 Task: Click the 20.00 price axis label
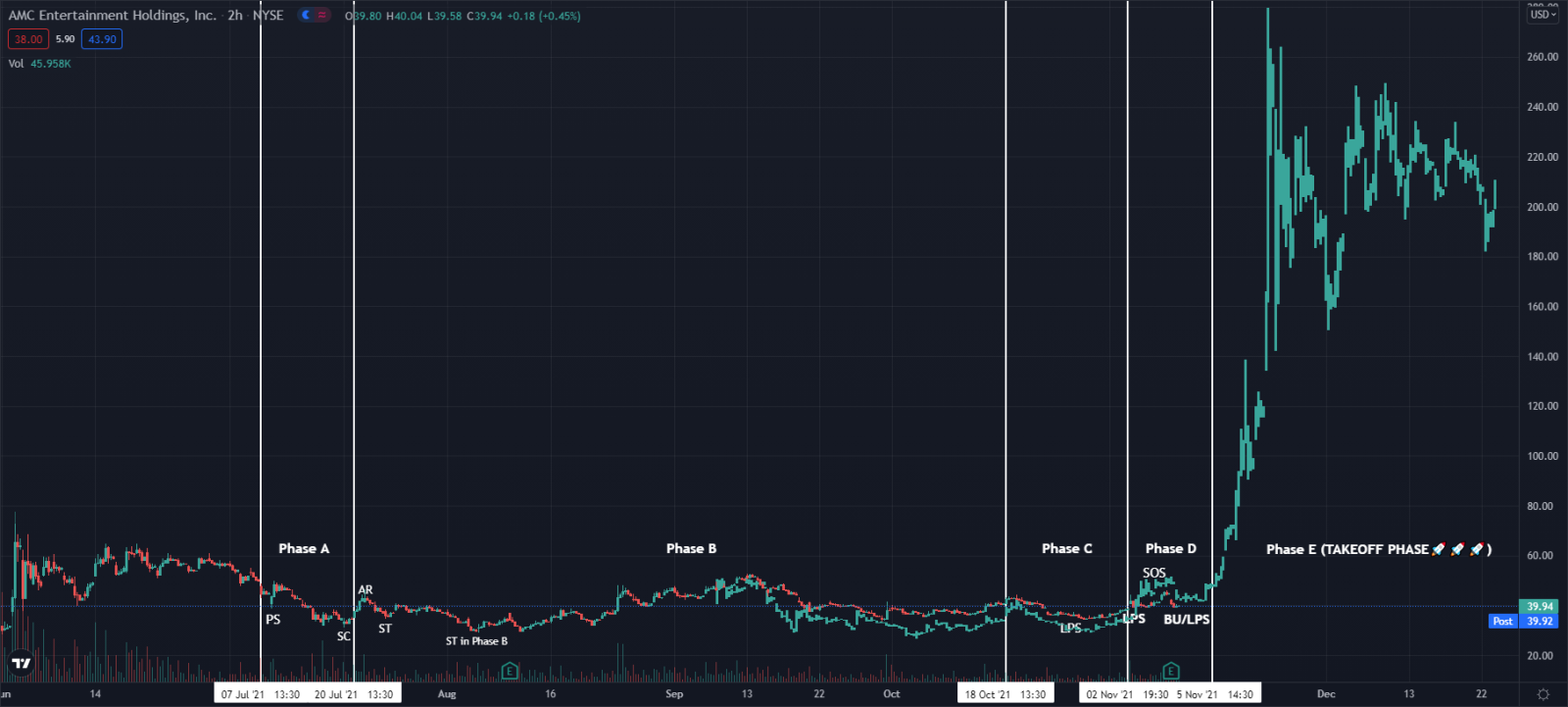pos(1541,656)
